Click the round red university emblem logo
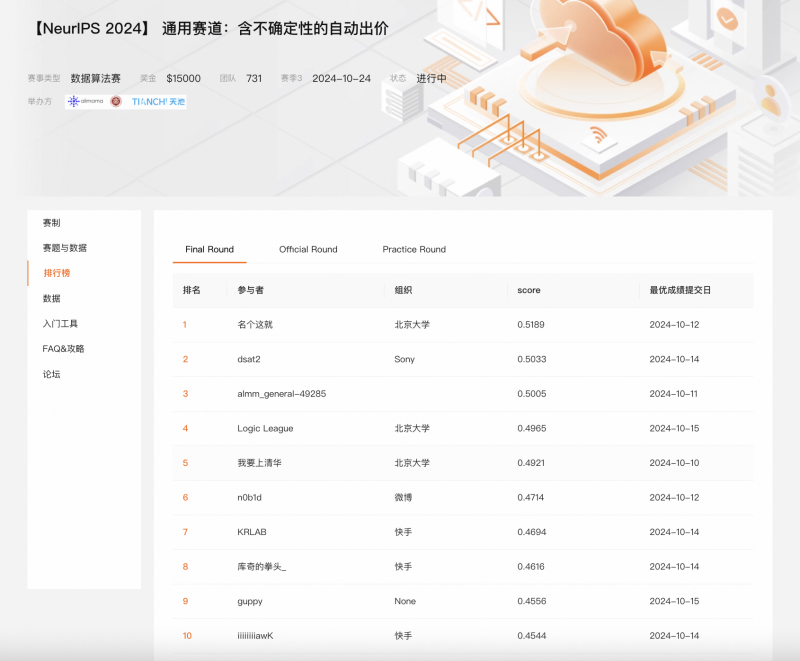Screen dimensions: 800x661 click(116, 101)
